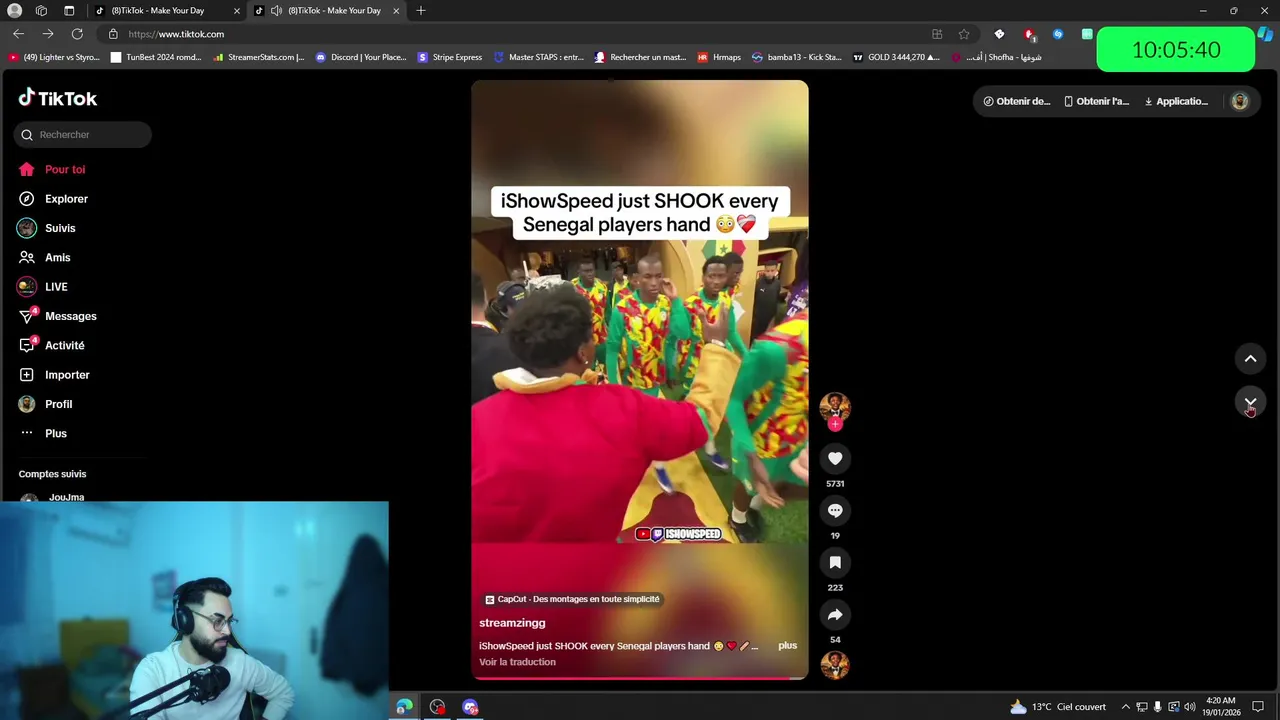The width and height of the screenshot is (1280, 720).
Task: Open streamzingg username link
Action: (512, 623)
